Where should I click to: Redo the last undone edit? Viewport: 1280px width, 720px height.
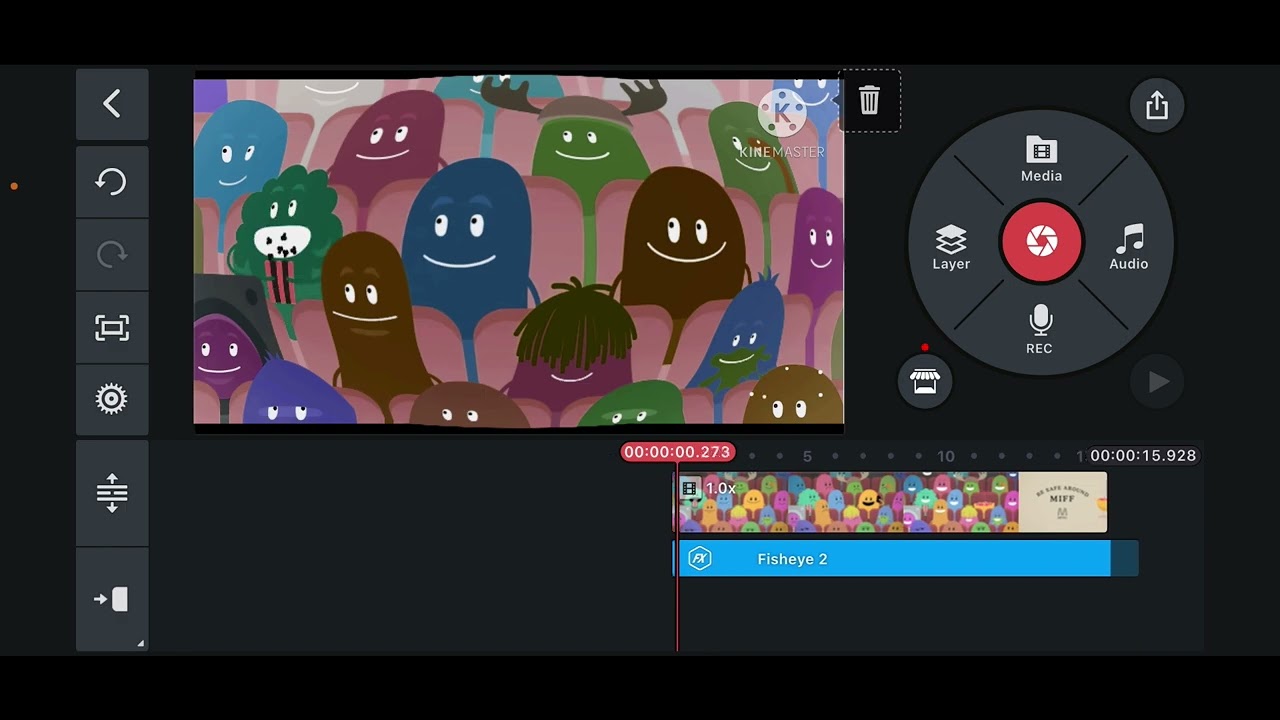pyautogui.click(x=112, y=254)
